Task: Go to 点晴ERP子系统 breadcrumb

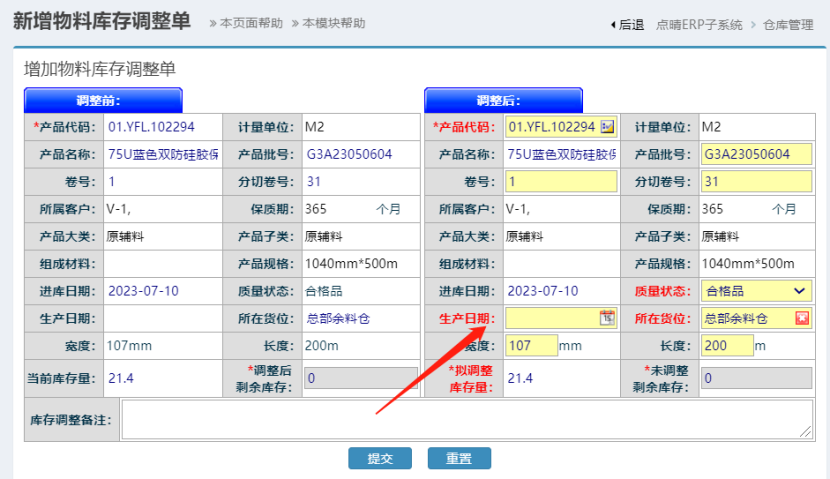Action: pyautogui.click(x=699, y=25)
